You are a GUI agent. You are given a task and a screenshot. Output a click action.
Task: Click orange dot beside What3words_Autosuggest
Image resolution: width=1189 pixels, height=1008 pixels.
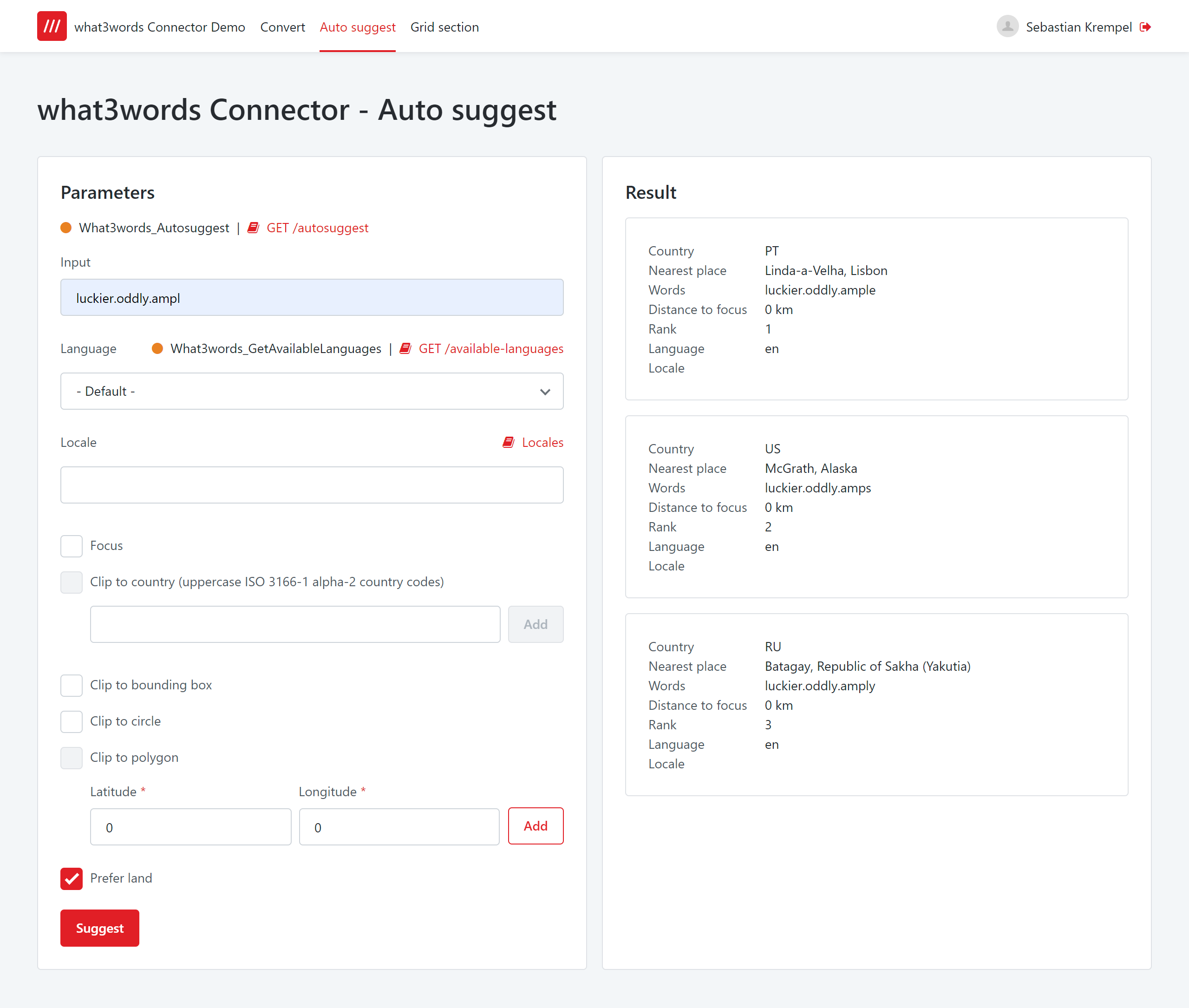pyautogui.click(x=66, y=228)
